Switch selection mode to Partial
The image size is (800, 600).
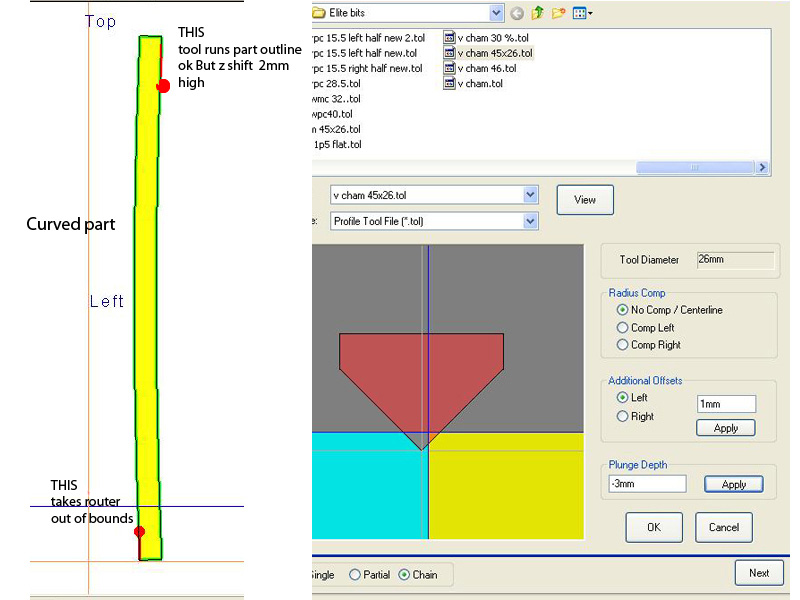point(355,575)
